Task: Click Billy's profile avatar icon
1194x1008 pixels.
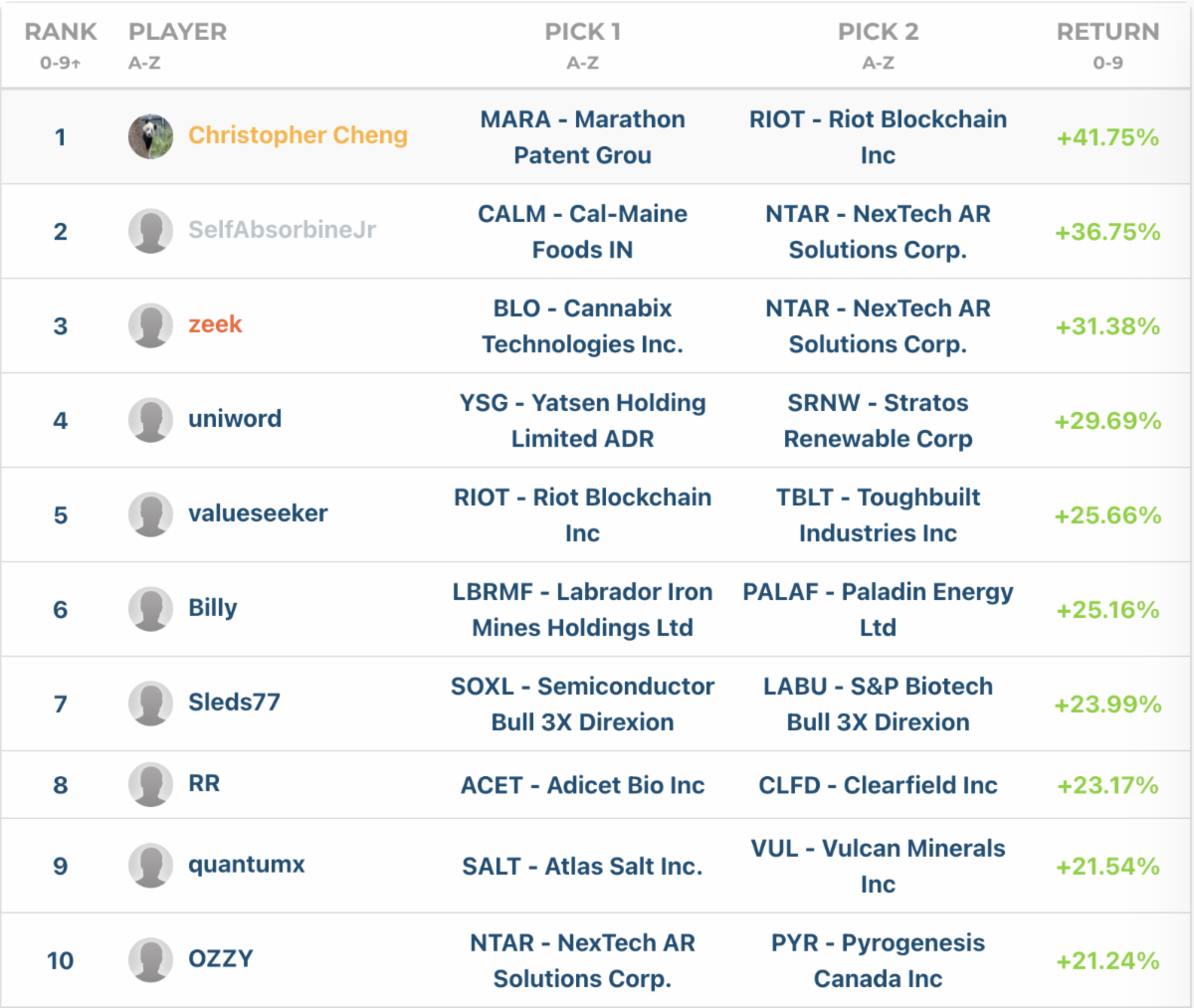Action: (x=150, y=609)
